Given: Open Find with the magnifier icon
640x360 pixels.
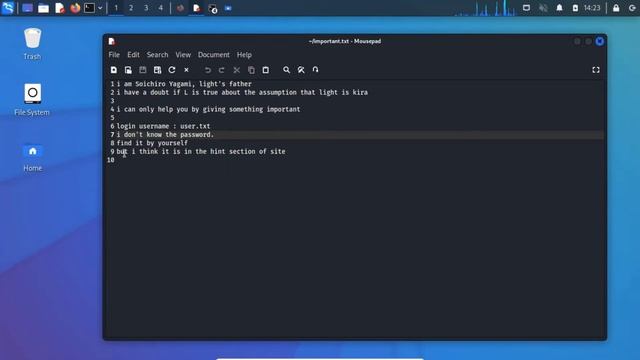Looking at the screenshot, I should coord(287,70).
